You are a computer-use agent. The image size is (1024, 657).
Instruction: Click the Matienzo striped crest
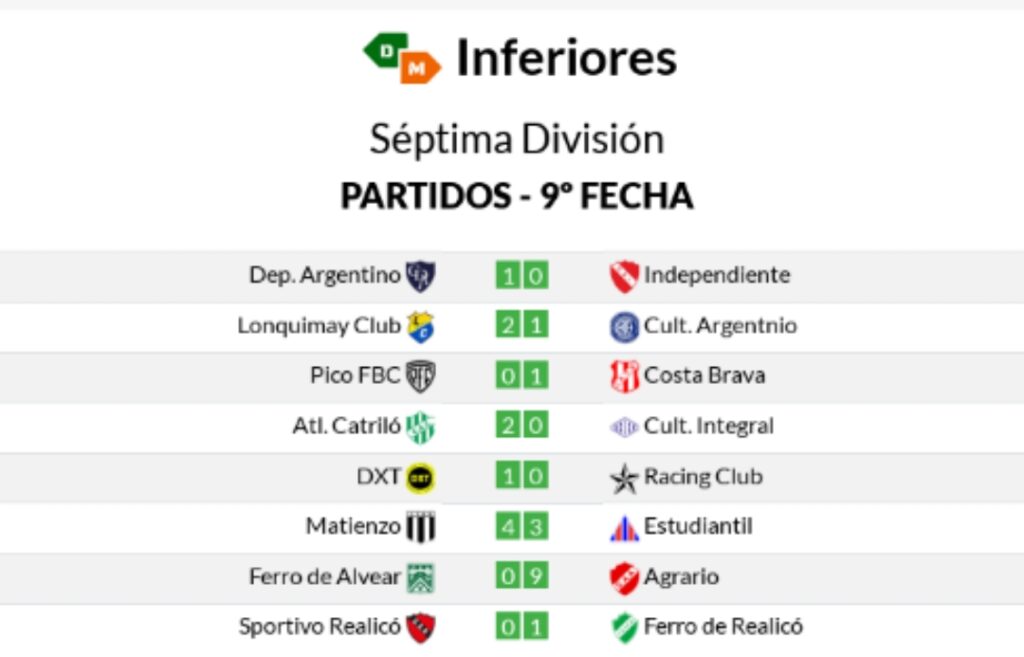(421, 527)
